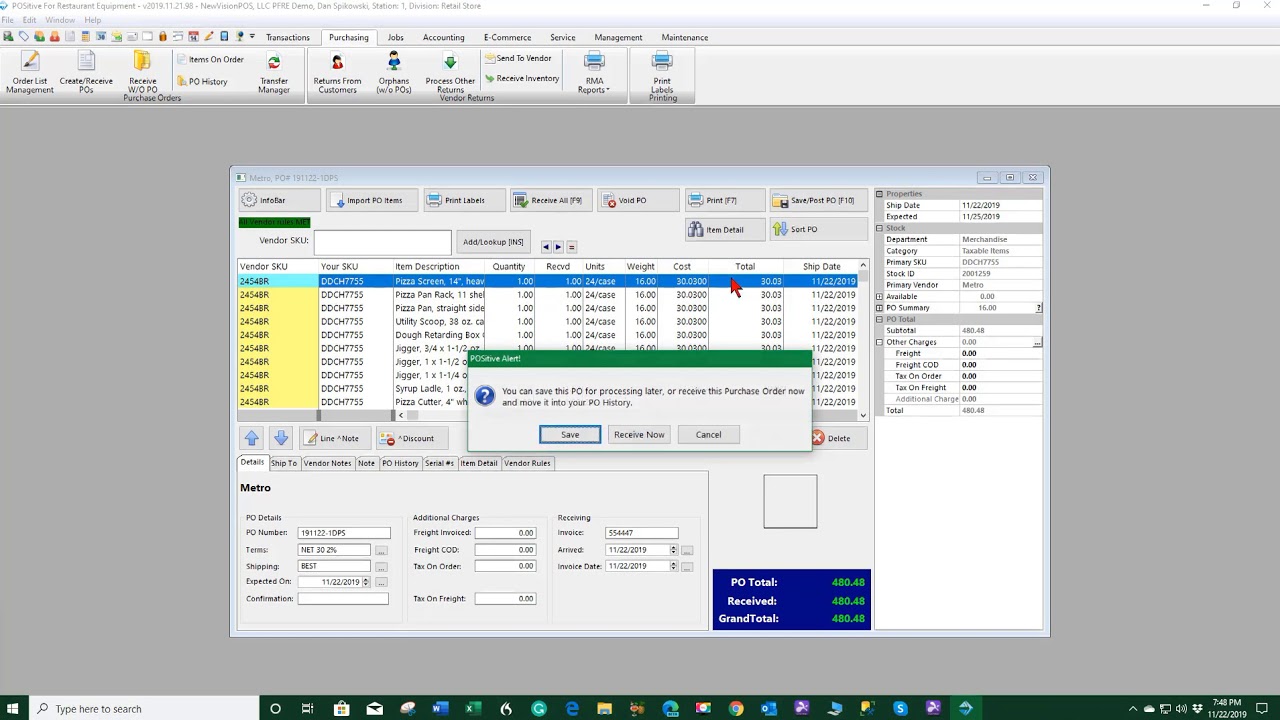
Task: Open Process Other Returns
Action: [450, 74]
